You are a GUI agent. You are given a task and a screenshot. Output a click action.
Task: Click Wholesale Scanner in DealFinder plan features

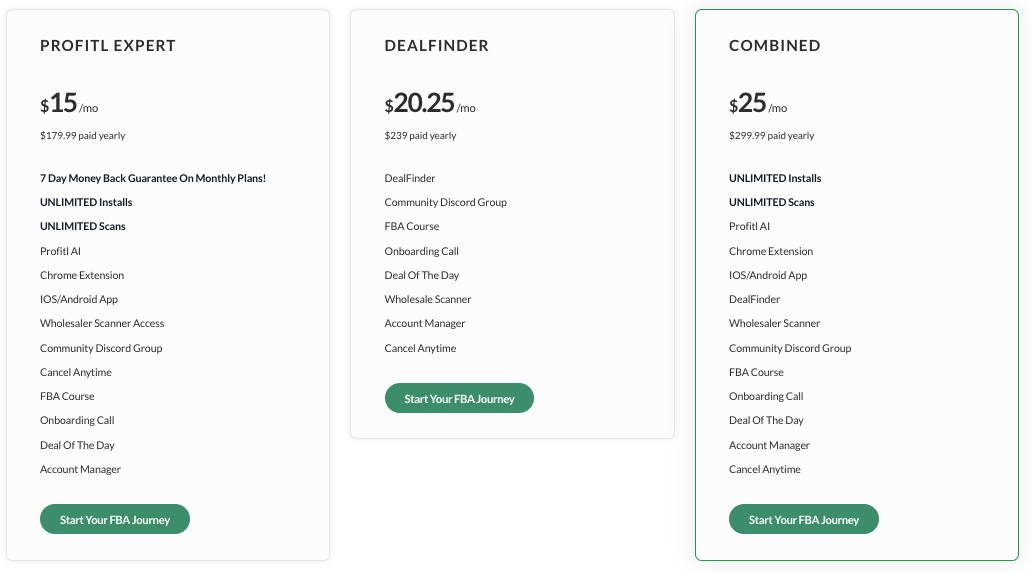[428, 299]
